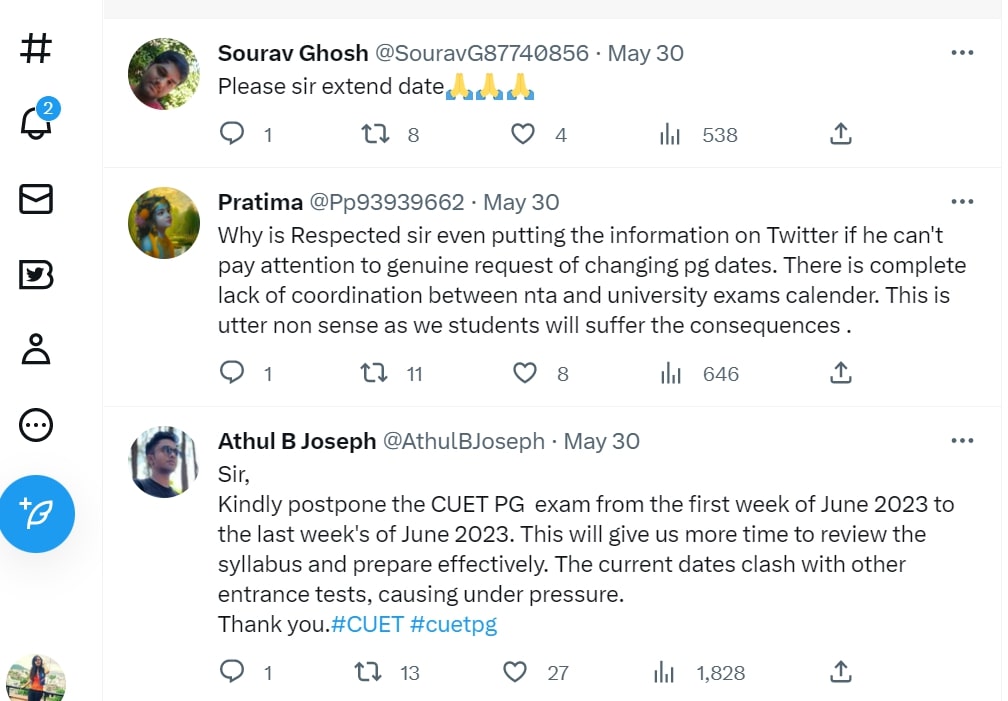The image size is (1008, 701).
Task: Open the #CUET hashtag link
Action: 367,624
